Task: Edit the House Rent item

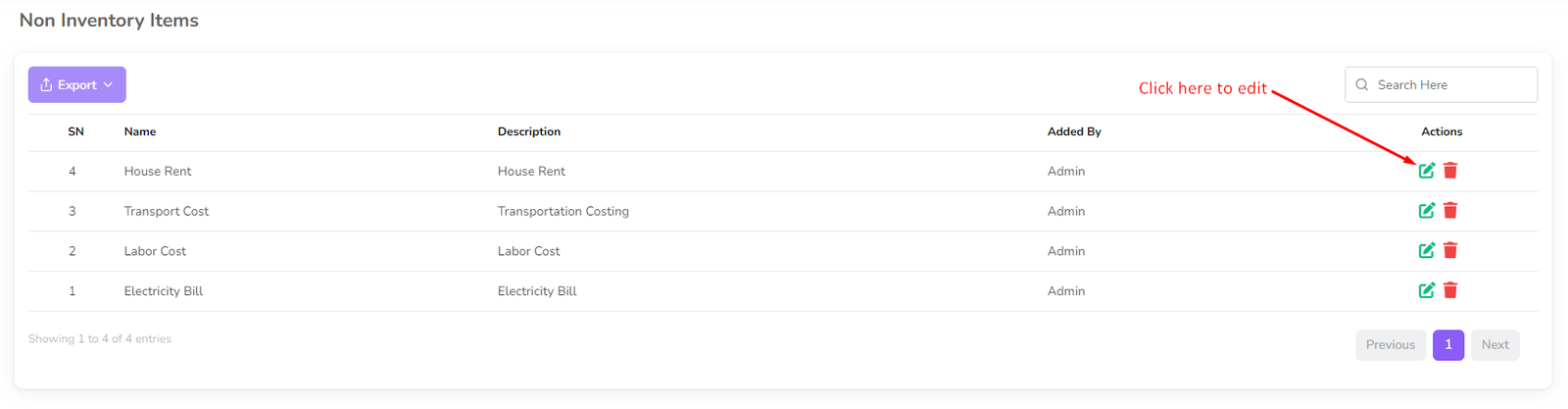Action: coord(1426,171)
